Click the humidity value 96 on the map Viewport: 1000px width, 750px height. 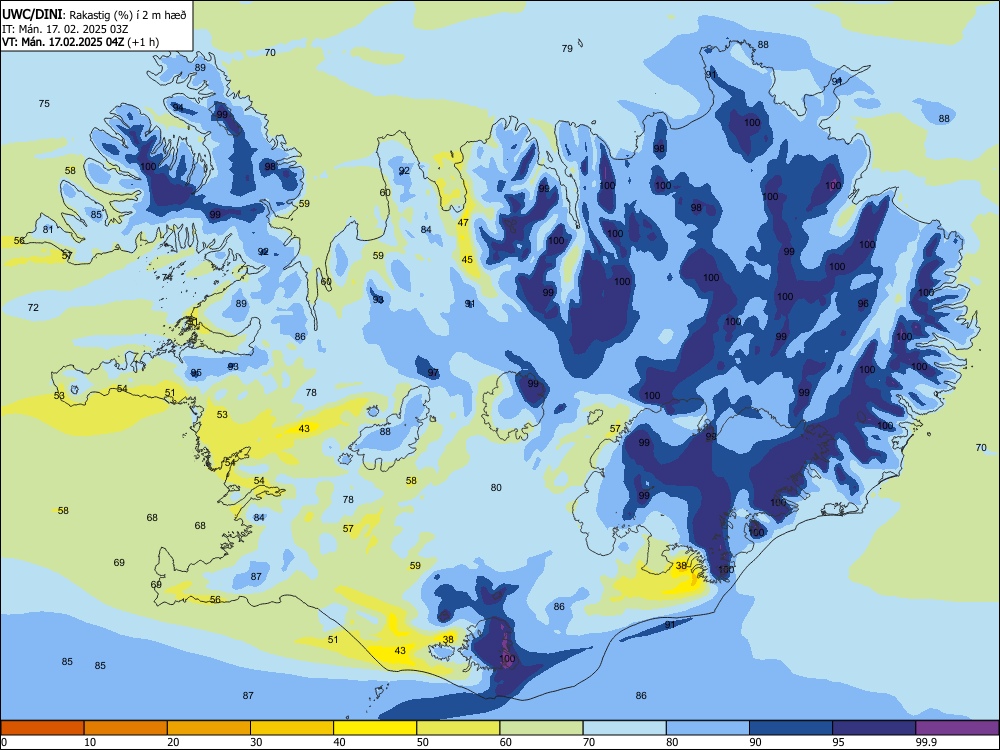pos(863,304)
